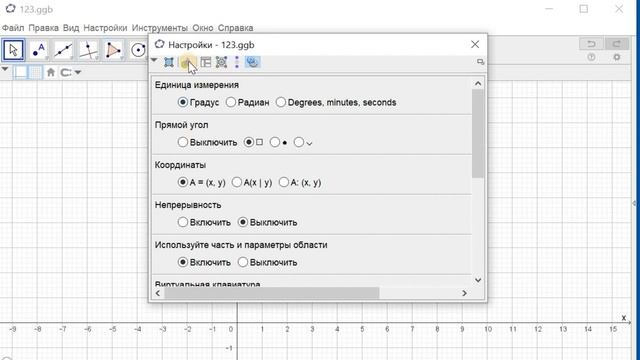Screen dimensions: 640x360
Task: Click the vertical scrollbar down arrow
Action: pyautogui.click(x=478, y=280)
